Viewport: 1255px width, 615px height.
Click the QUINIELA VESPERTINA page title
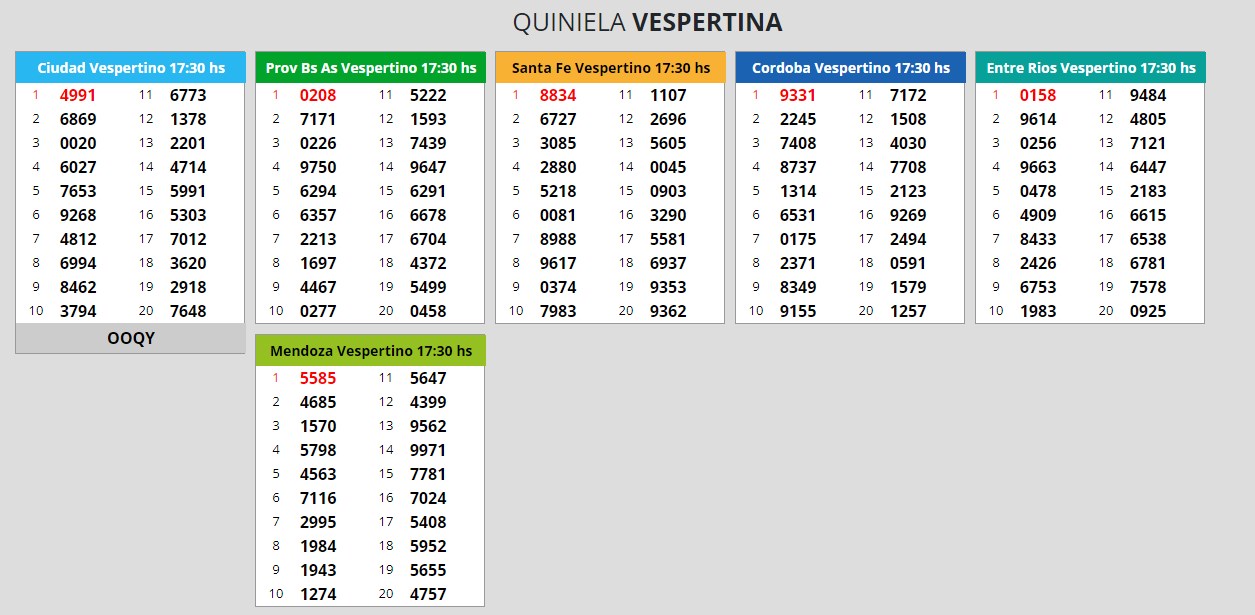click(x=647, y=22)
